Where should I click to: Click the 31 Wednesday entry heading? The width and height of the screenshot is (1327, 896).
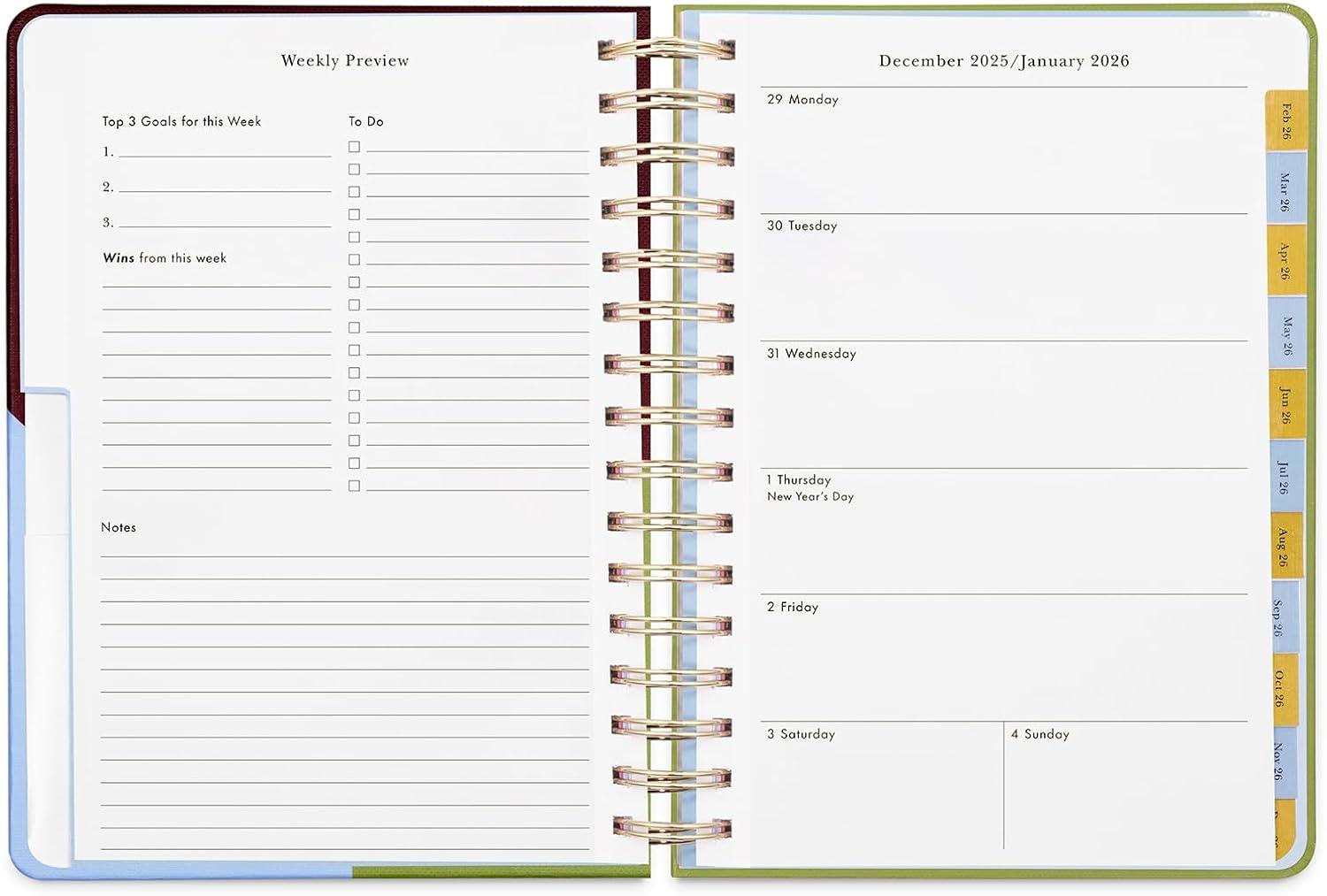(x=811, y=354)
